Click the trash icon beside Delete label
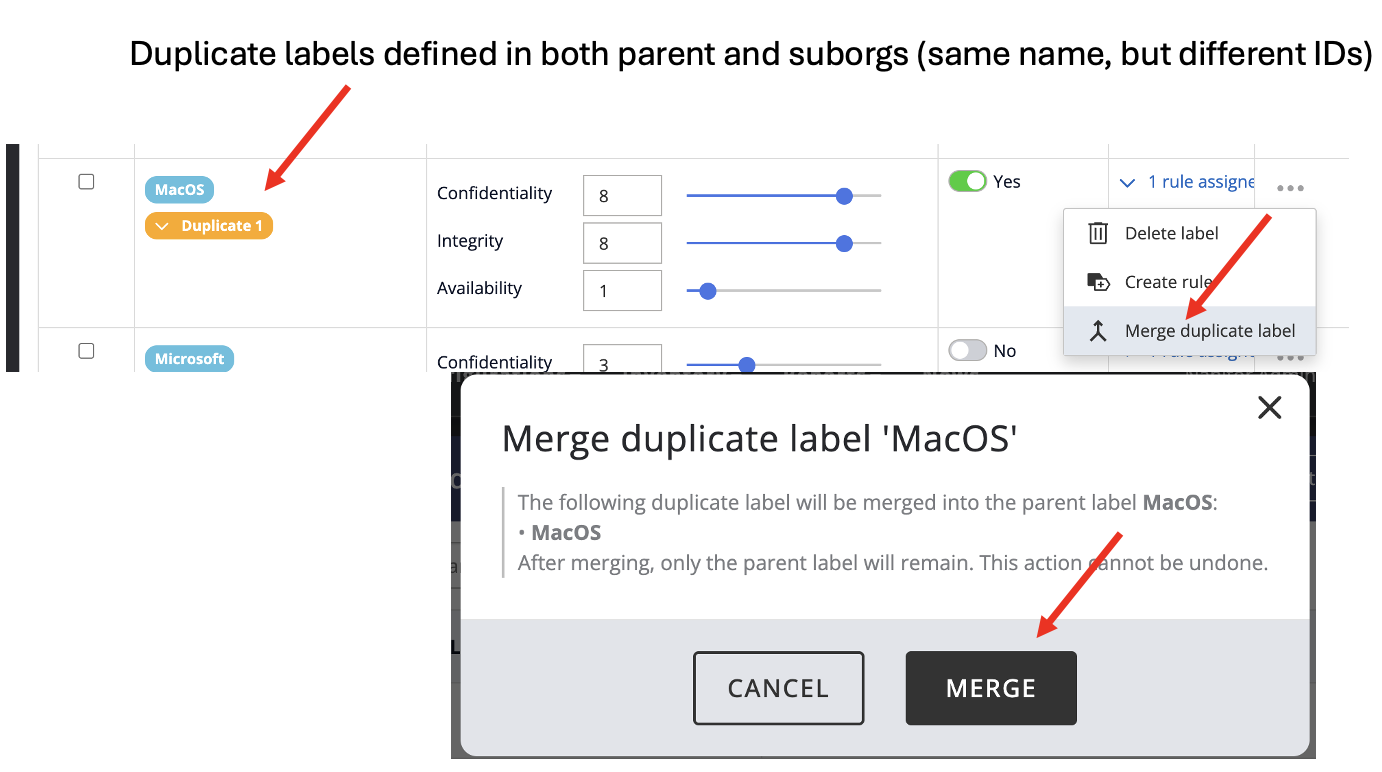This screenshot has width=1382, height=772. [1098, 233]
